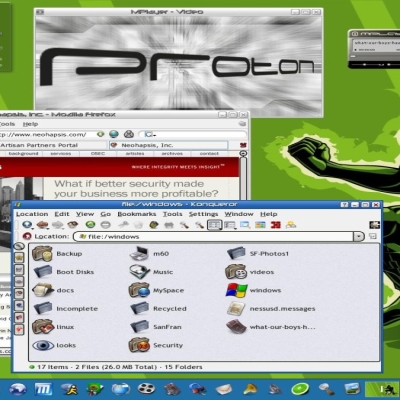Click the Print icon in Konqueror toolbar

click(x=169, y=225)
